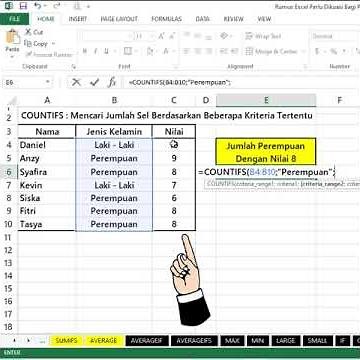This screenshot has width=360, height=360.
Task: Open the LARGE sheet tab
Action: [286, 341]
